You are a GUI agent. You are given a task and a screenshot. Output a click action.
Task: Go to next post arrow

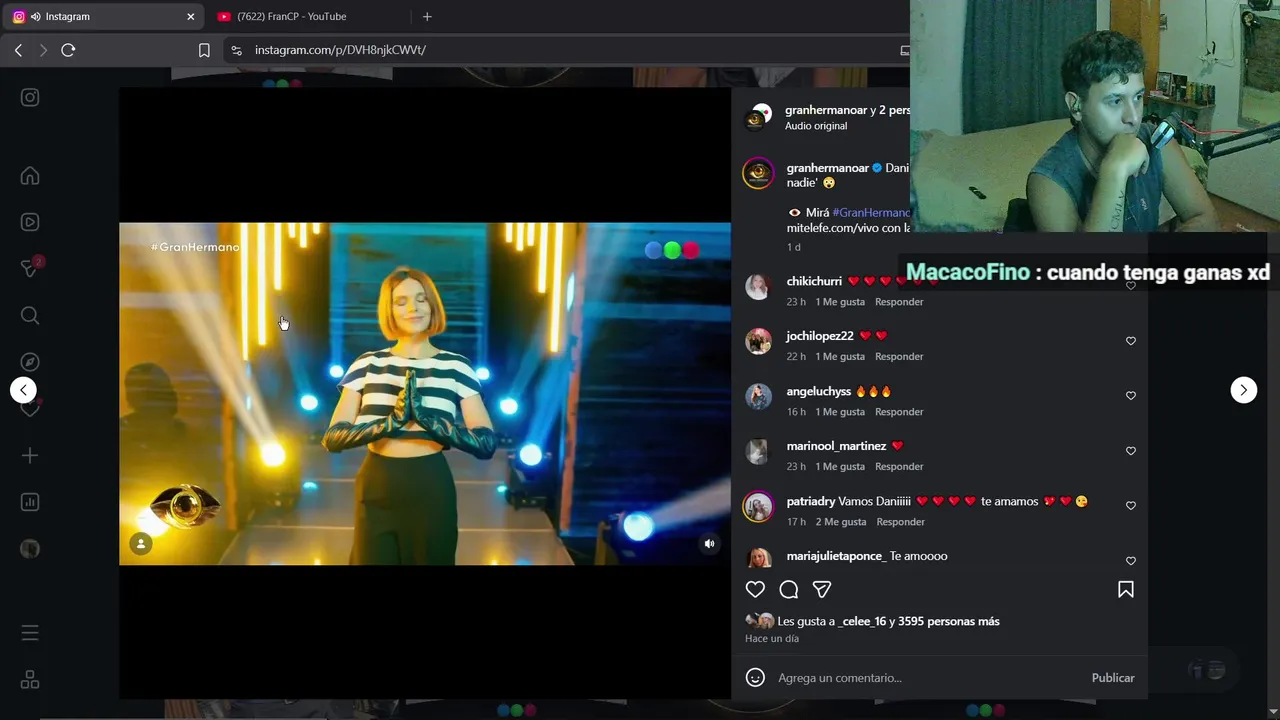[x=1243, y=390]
